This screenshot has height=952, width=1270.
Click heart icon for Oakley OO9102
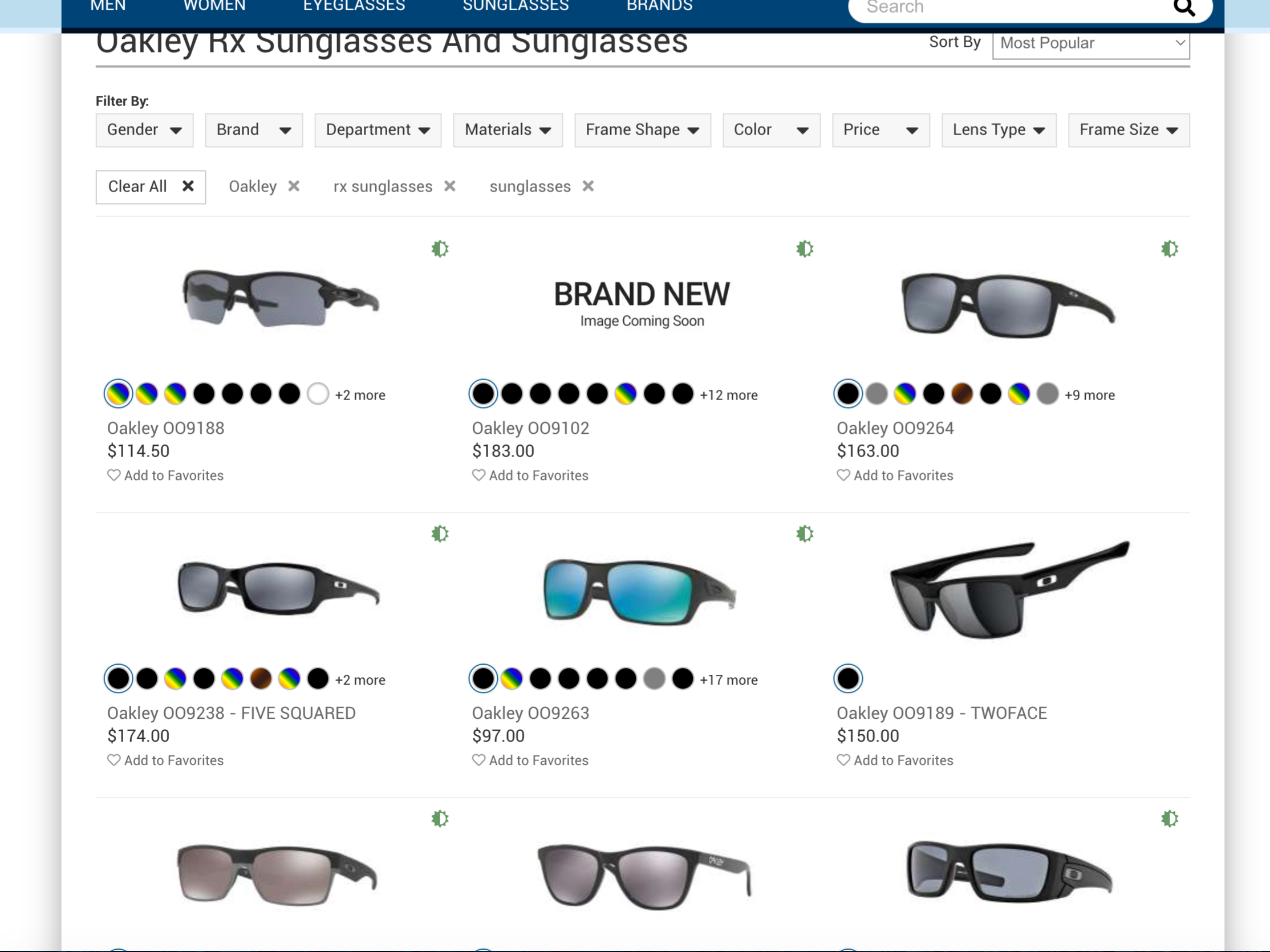(x=479, y=475)
